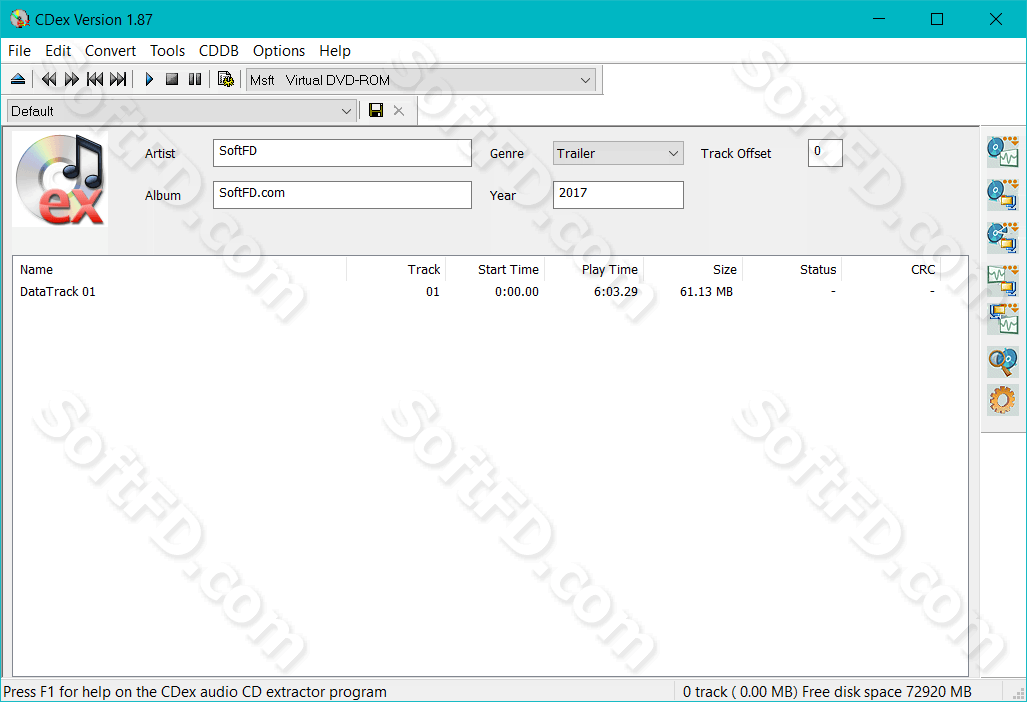Sort by the Play Time column header
This screenshot has height=702, width=1027.
point(594,269)
